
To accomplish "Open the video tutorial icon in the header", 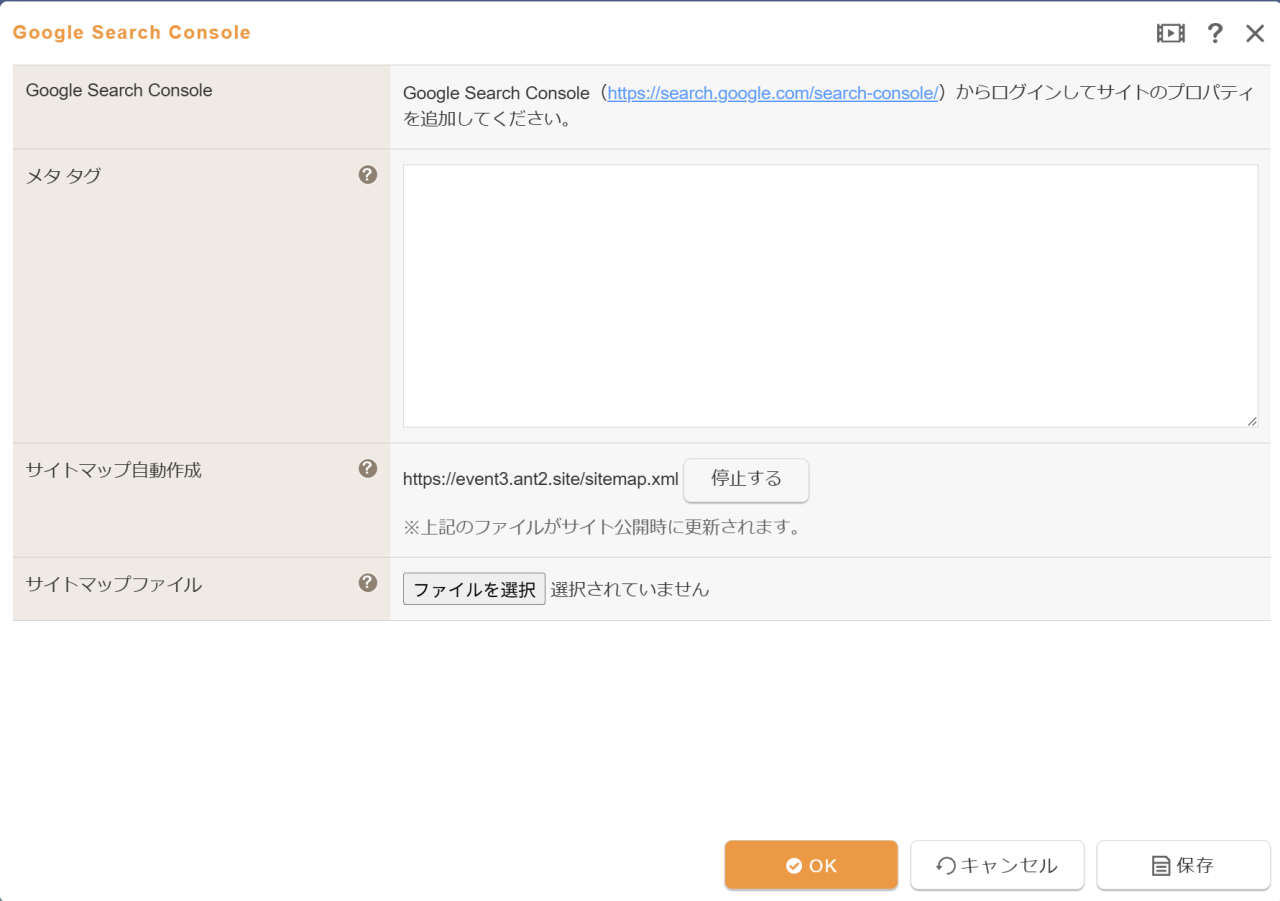I will pos(1169,33).
